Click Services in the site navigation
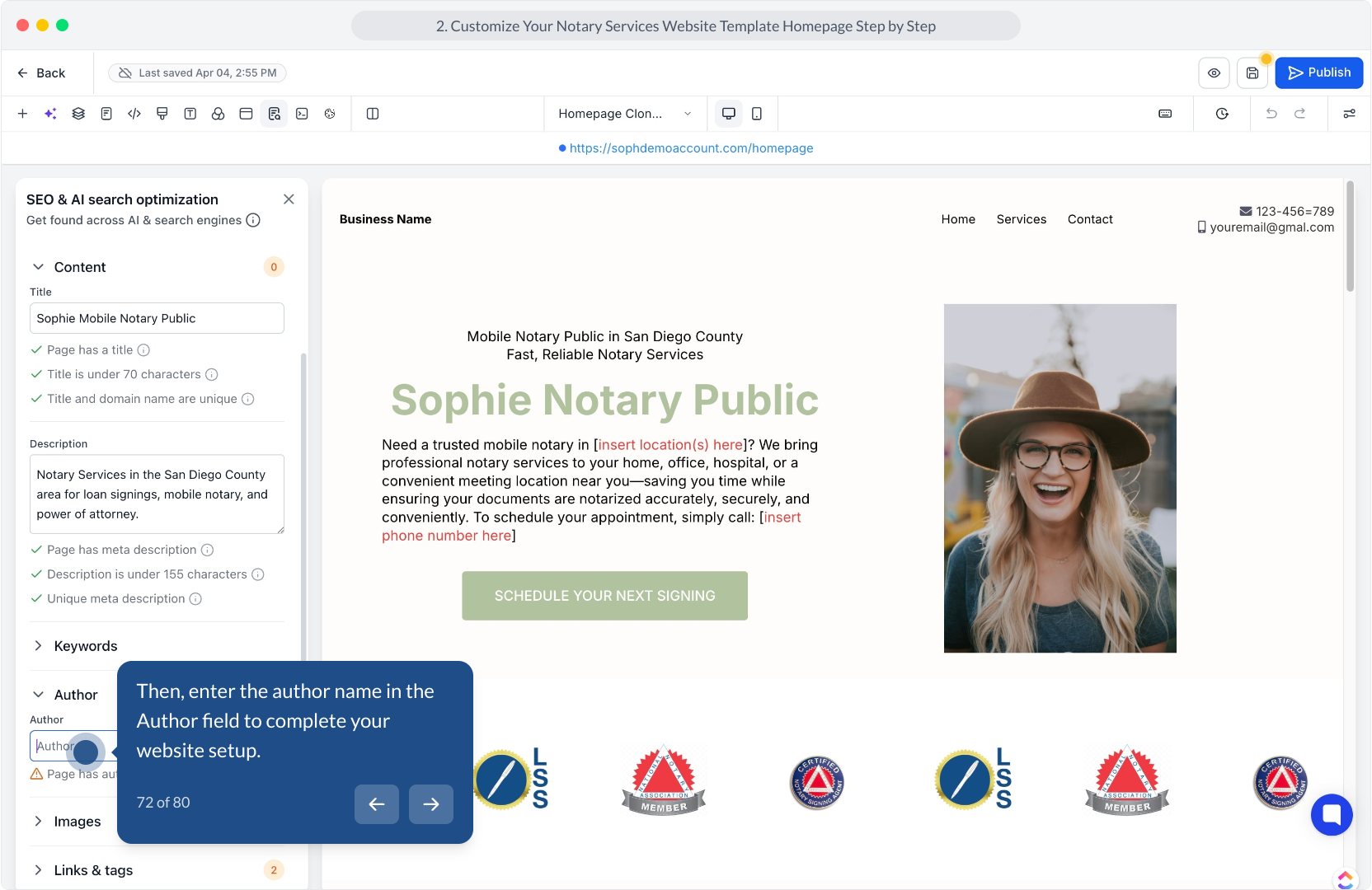Viewport: 1372px width, 890px height. pyautogui.click(x=1021, y=219)
